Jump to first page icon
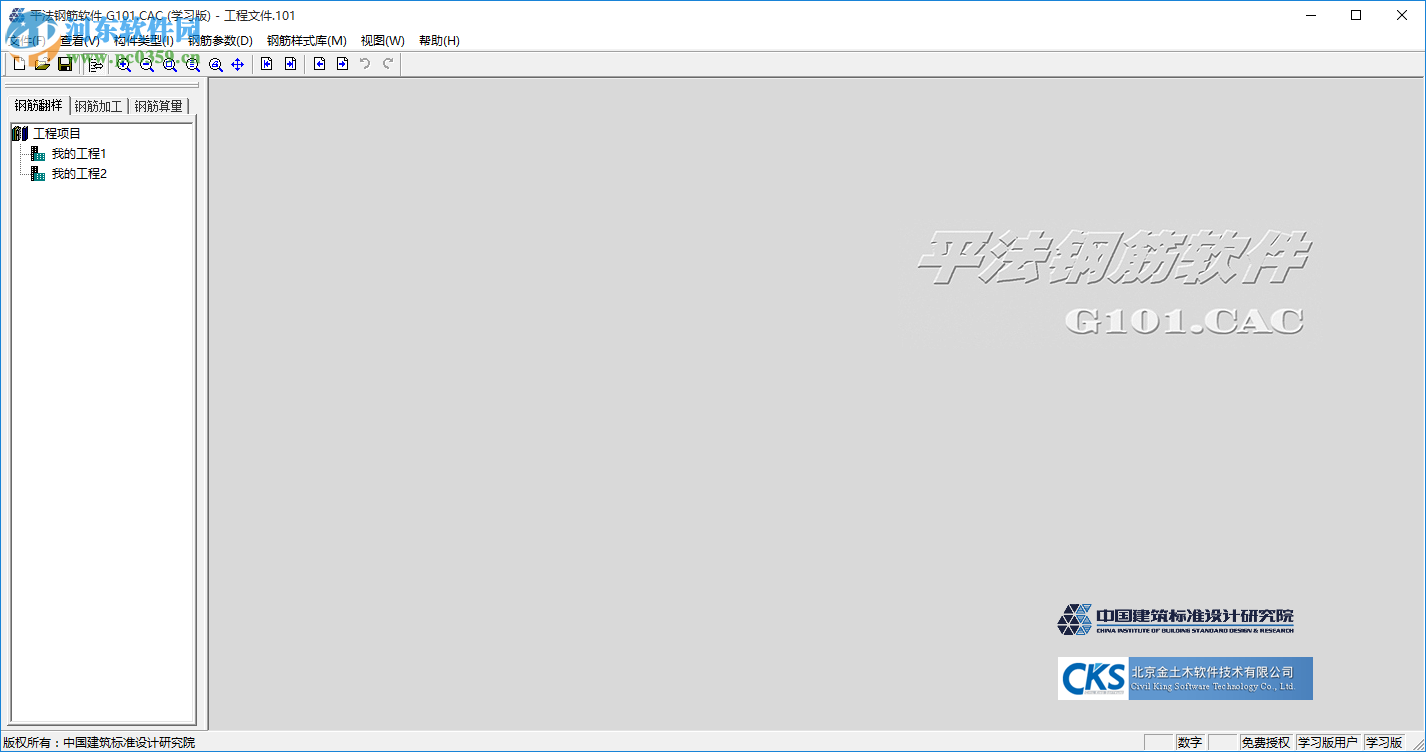The image size is (1426, 752). (x=267, y=64)
